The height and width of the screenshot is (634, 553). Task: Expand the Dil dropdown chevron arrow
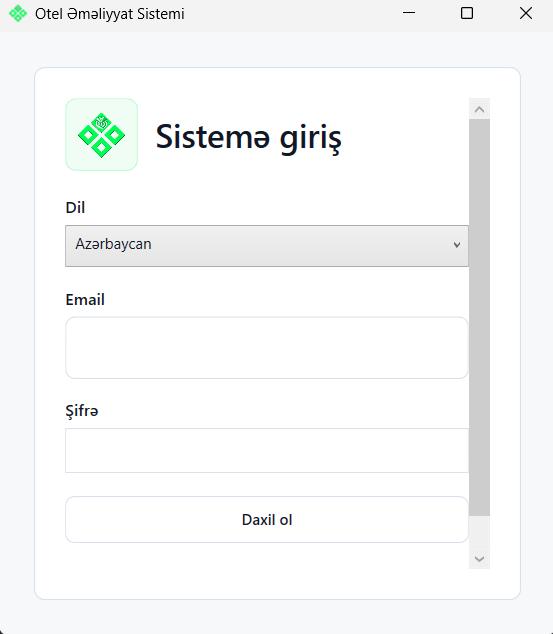(457, 245)
